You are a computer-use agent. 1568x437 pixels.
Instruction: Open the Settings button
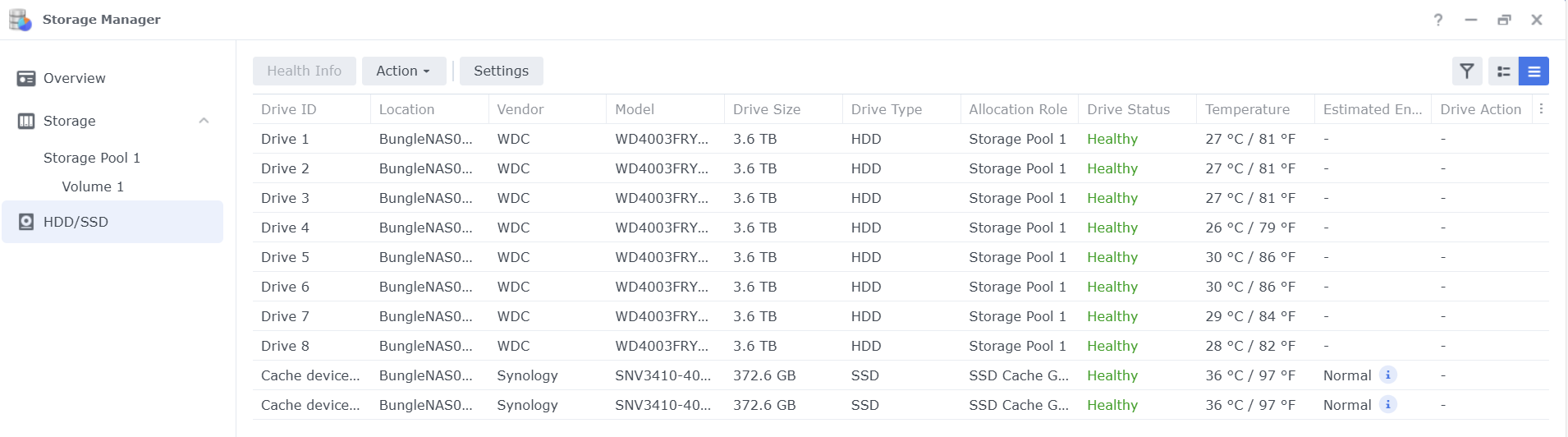point(501,71)
